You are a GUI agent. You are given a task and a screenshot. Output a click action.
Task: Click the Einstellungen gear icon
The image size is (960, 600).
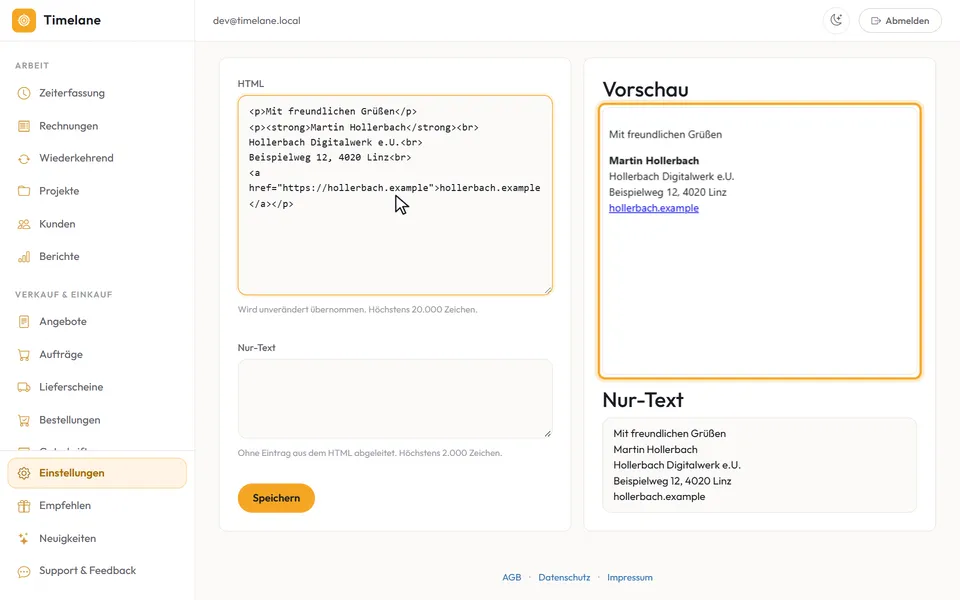coord(24,473)
